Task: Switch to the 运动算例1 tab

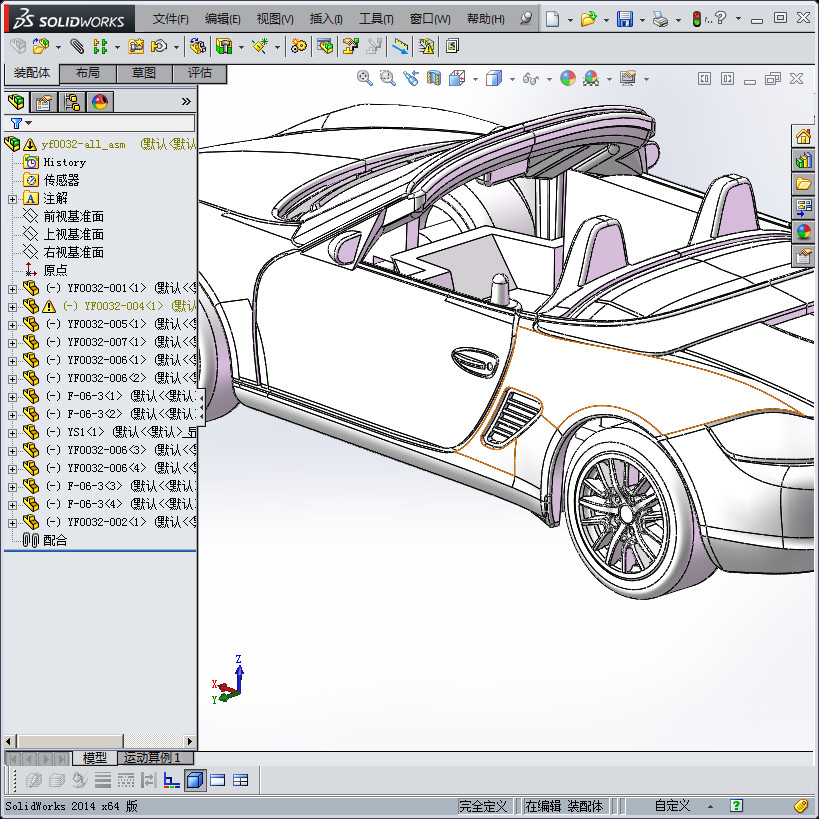Action: click(152, 758)
